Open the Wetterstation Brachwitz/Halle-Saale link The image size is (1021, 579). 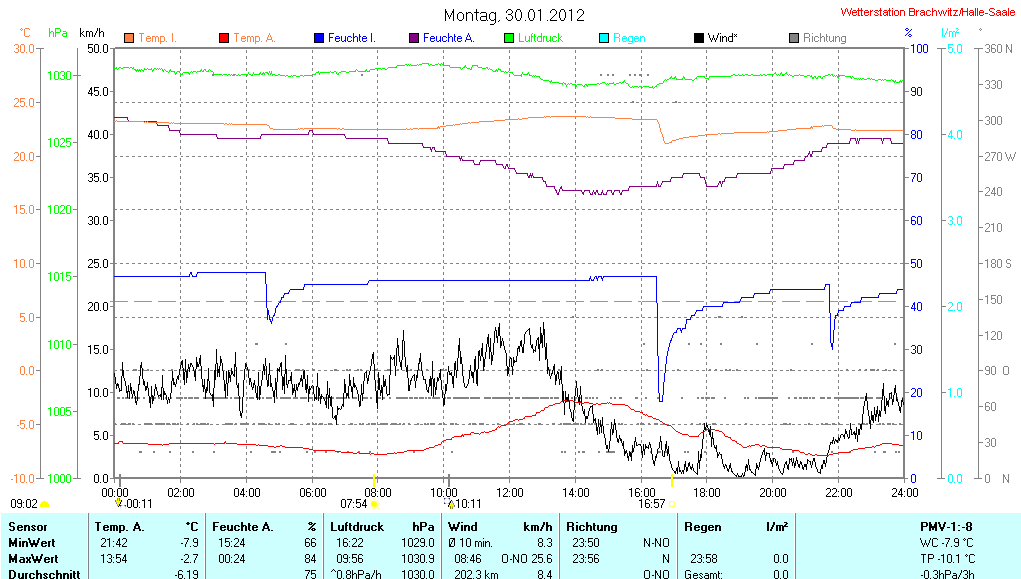[x=927, y=13]
